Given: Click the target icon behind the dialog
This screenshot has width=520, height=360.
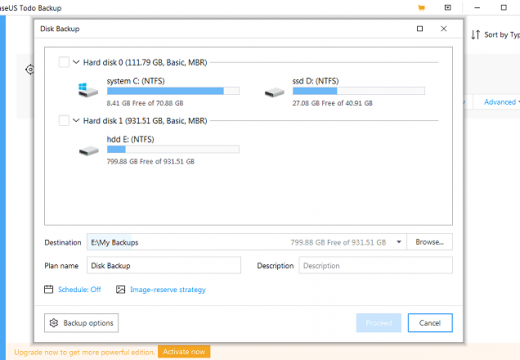Looking at the screenshot, I should (x=30, y=69).
